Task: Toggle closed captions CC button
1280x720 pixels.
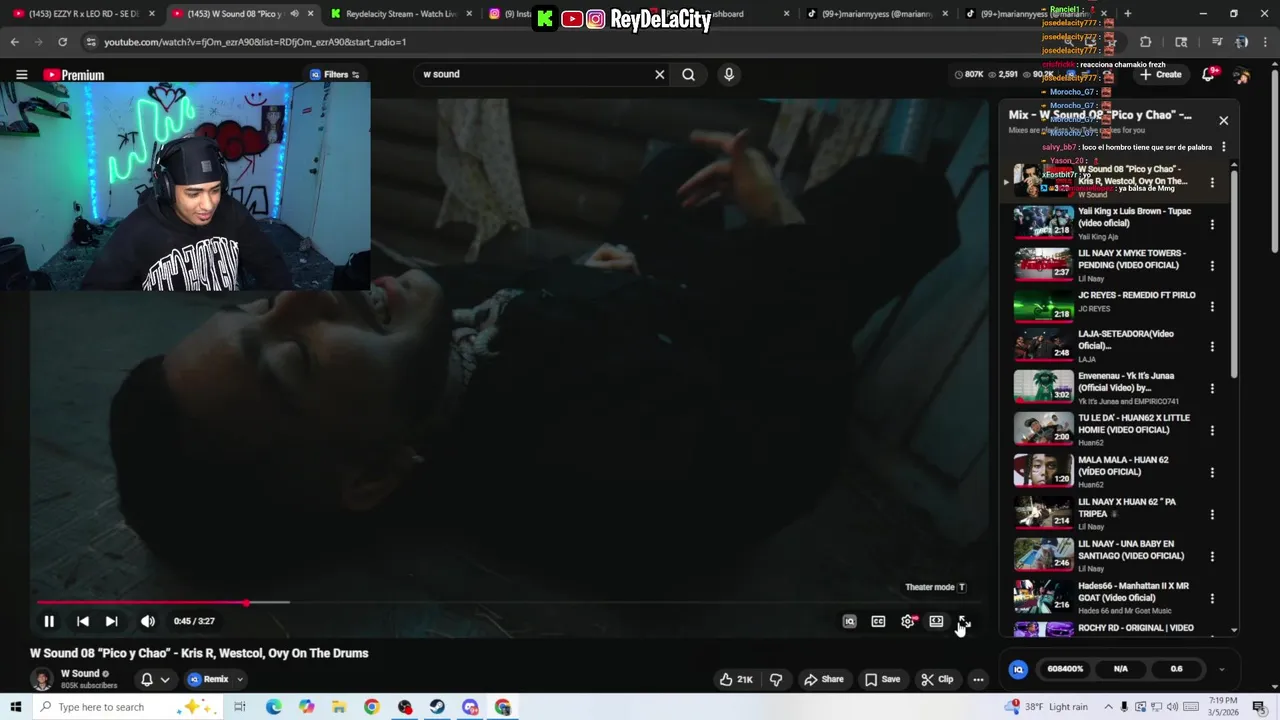Action: pos(878,621)
